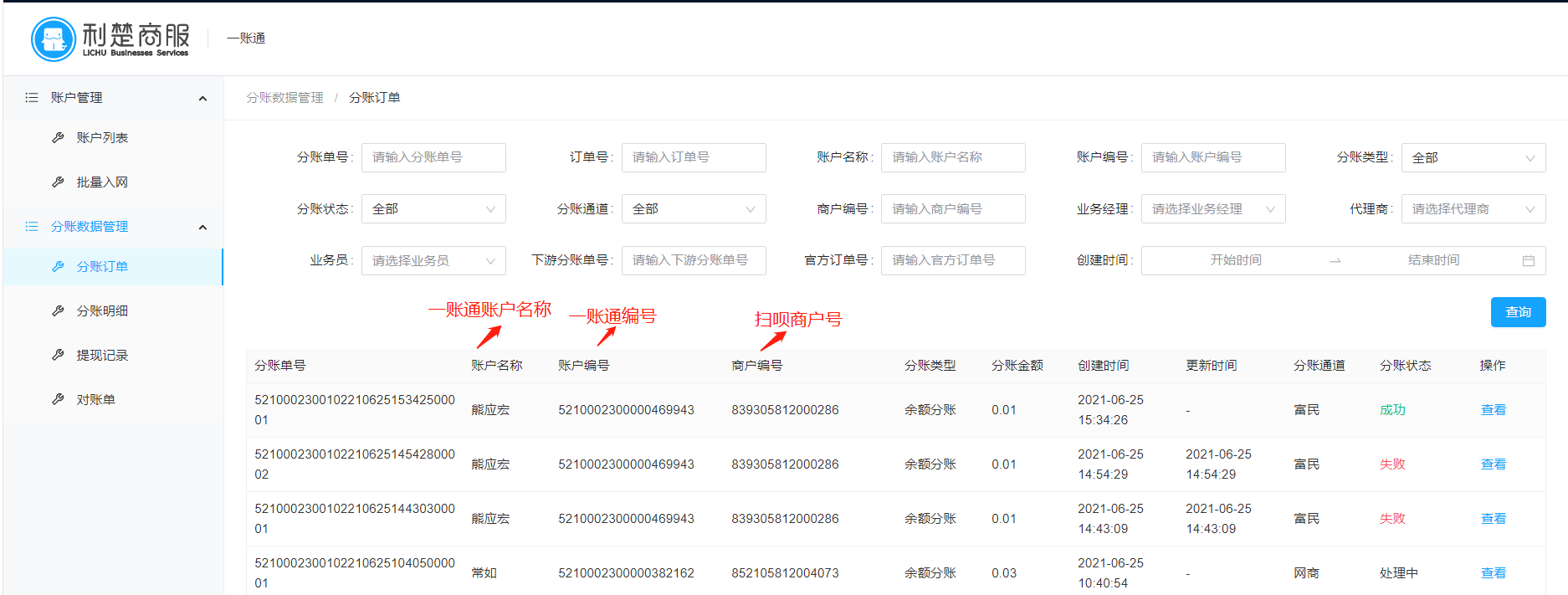
Task: Open the 业务员 dropdown
Action: 433,261
